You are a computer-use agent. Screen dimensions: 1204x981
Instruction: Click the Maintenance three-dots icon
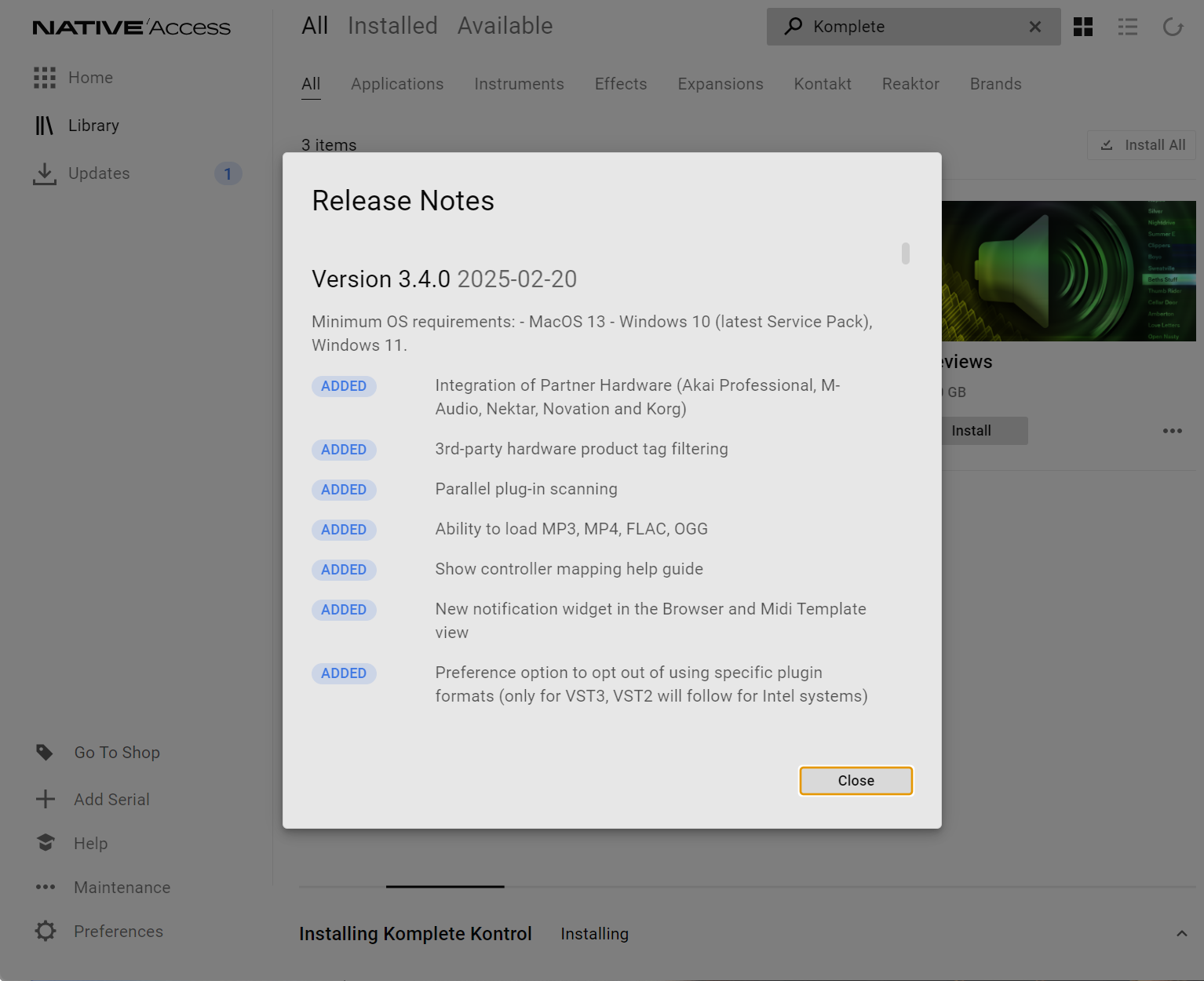point(46,887)
